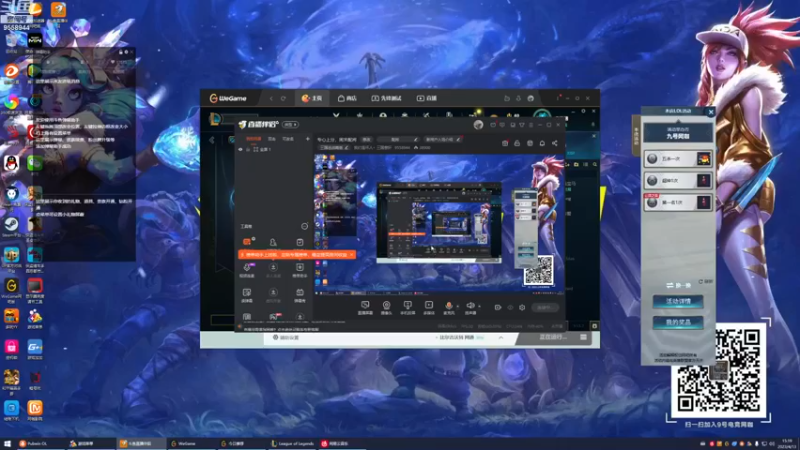Viewport: 800px width, 450px height.
Task: Click the vertical side tab of activity panel
Action: (636, 136)
